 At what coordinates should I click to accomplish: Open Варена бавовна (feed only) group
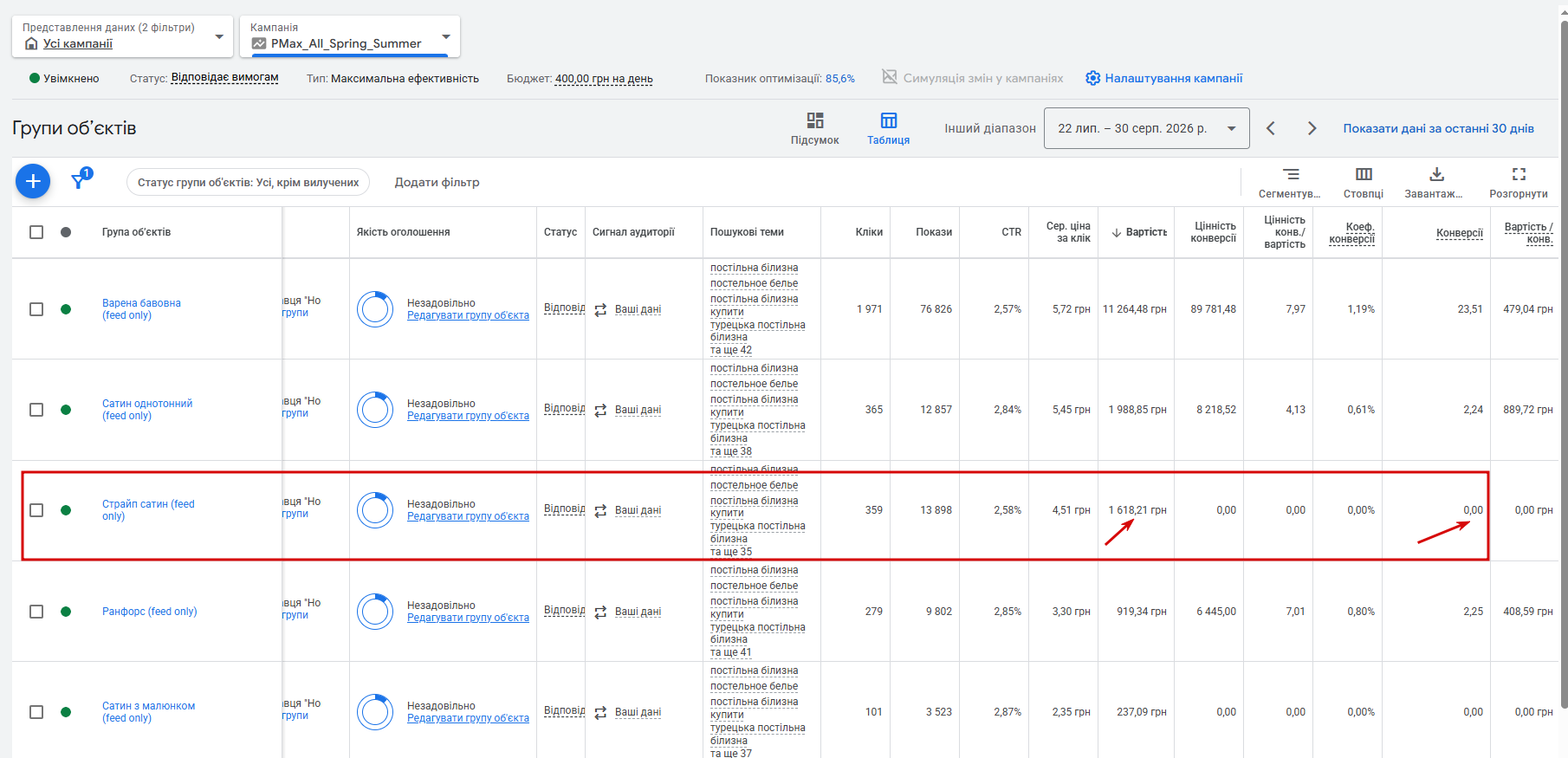tap(141, 309)
